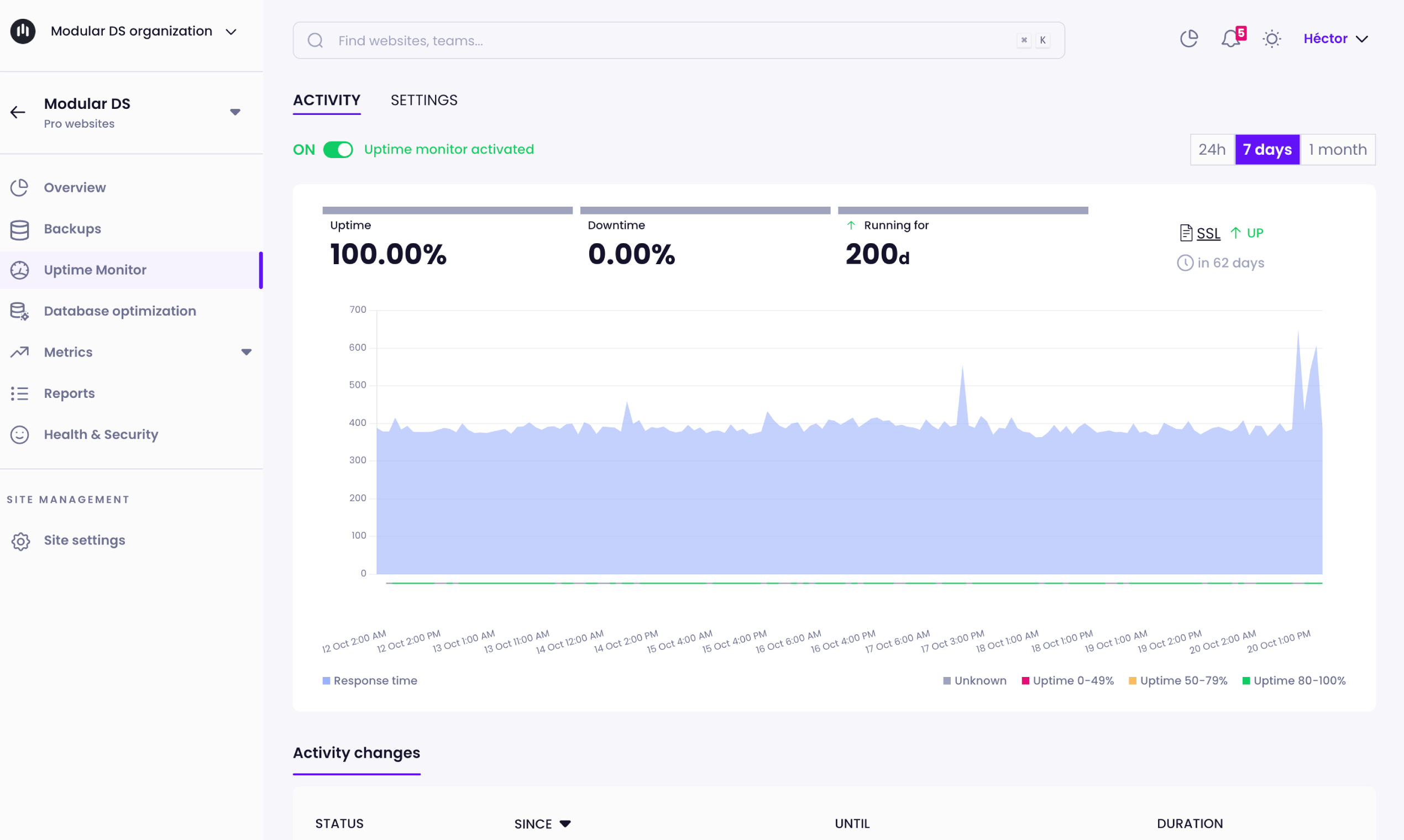The width and height of the screenshot is (1404, 840).
Task: Select the Activity changes tab
Action: coord(356,753)
